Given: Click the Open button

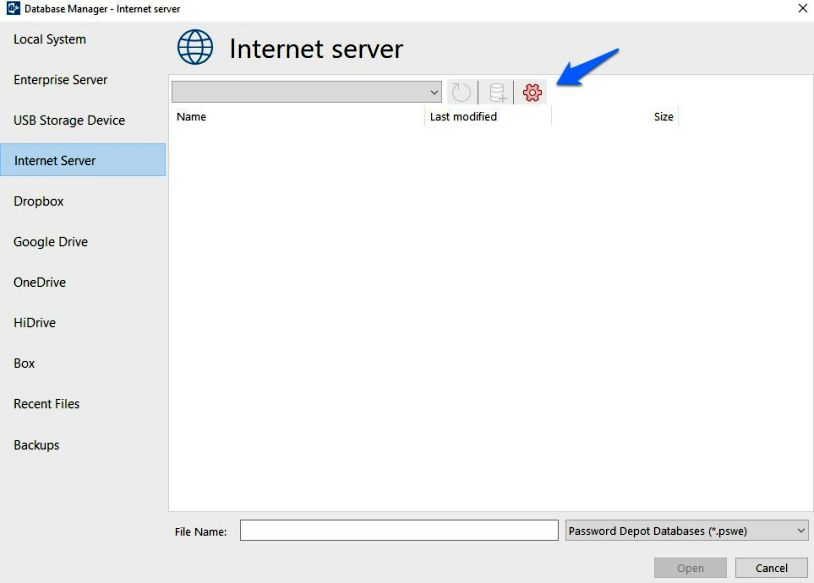Looking at the screenshot, I should [690, 568].
